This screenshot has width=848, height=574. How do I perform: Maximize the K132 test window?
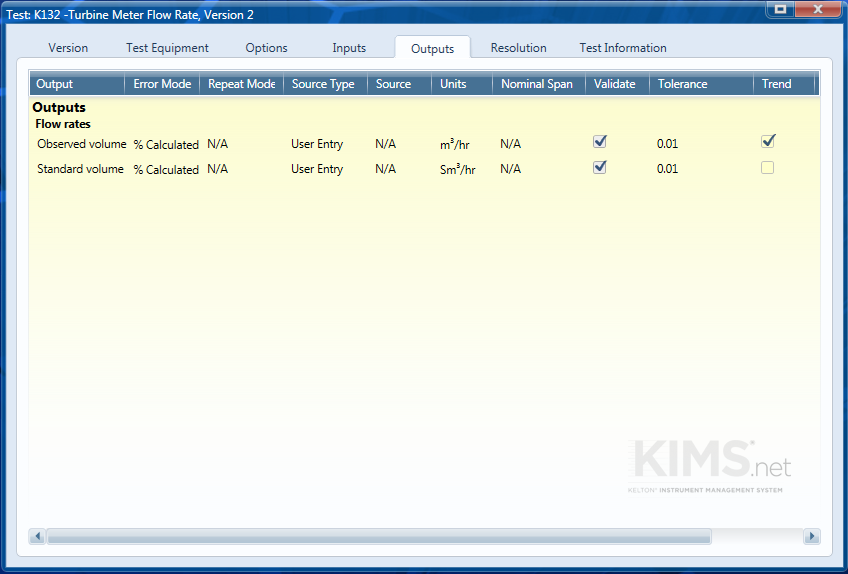point(780,9)
